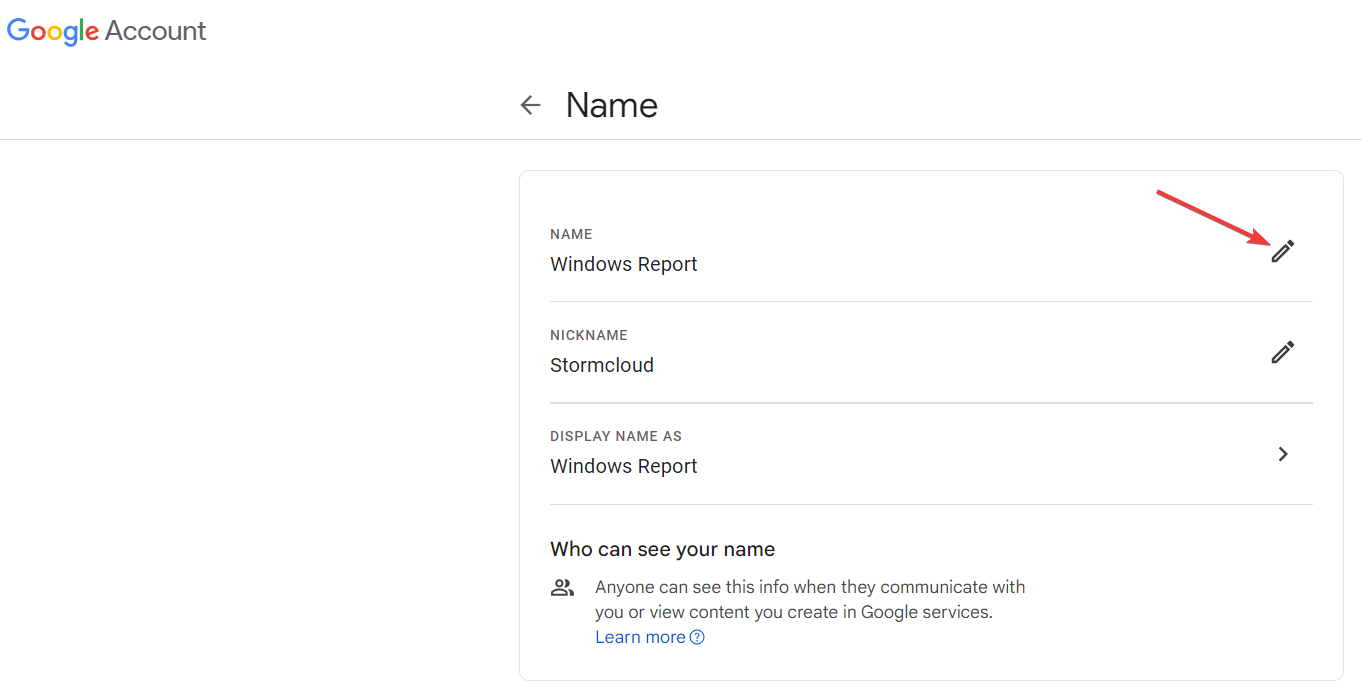The height and width of the screenshot is (694, 1362).
Task: Click the pencil icon beside NICKNAME
Action: tap(1283, 352)
